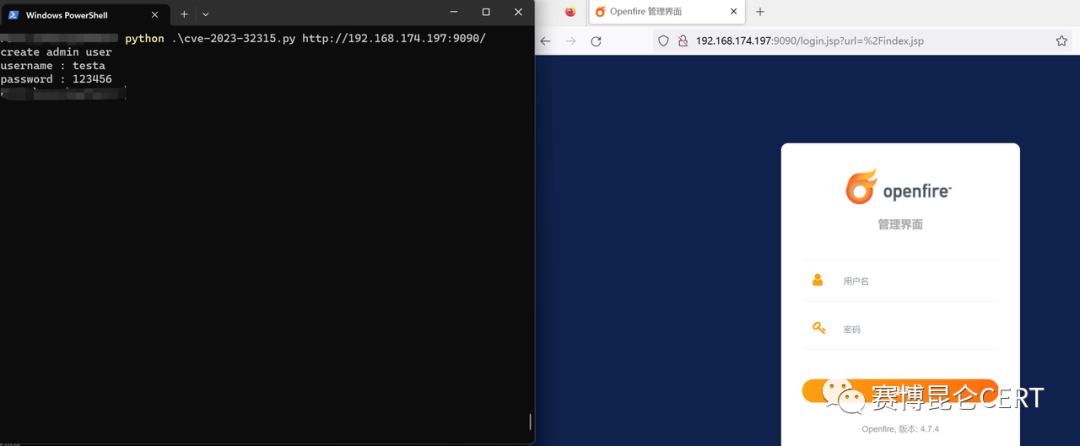
Task: Click the Openfire 版本 4.7.4 text
Action: click(x=900, y=429)
